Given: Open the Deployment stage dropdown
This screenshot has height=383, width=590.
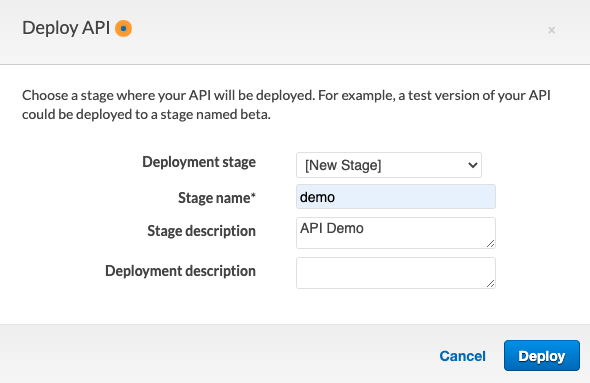Looking at the screenshot, I should coord(389,165).
